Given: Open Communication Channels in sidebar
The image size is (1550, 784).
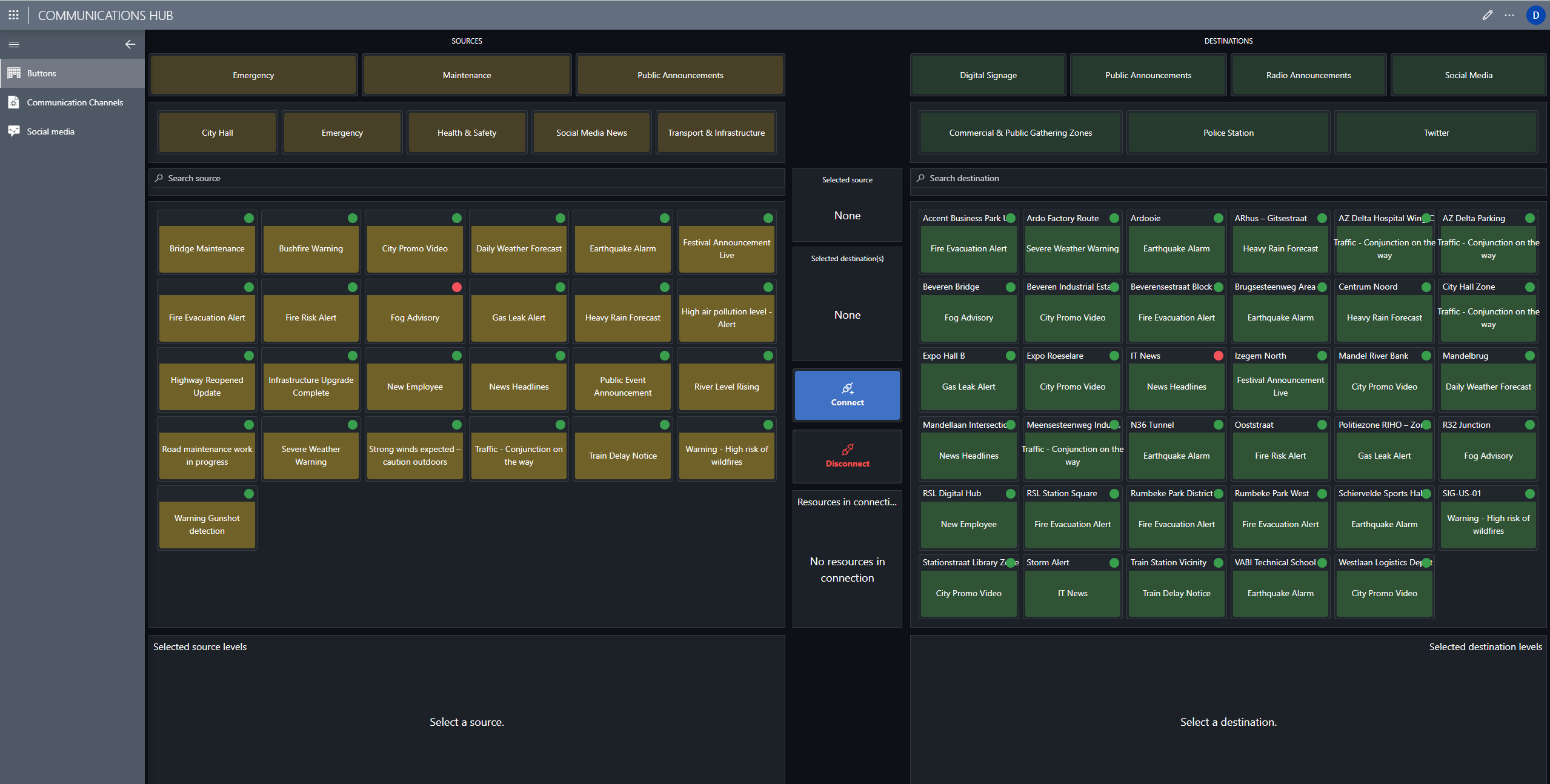Looking at the screenshot, I should tap(75, 102).
